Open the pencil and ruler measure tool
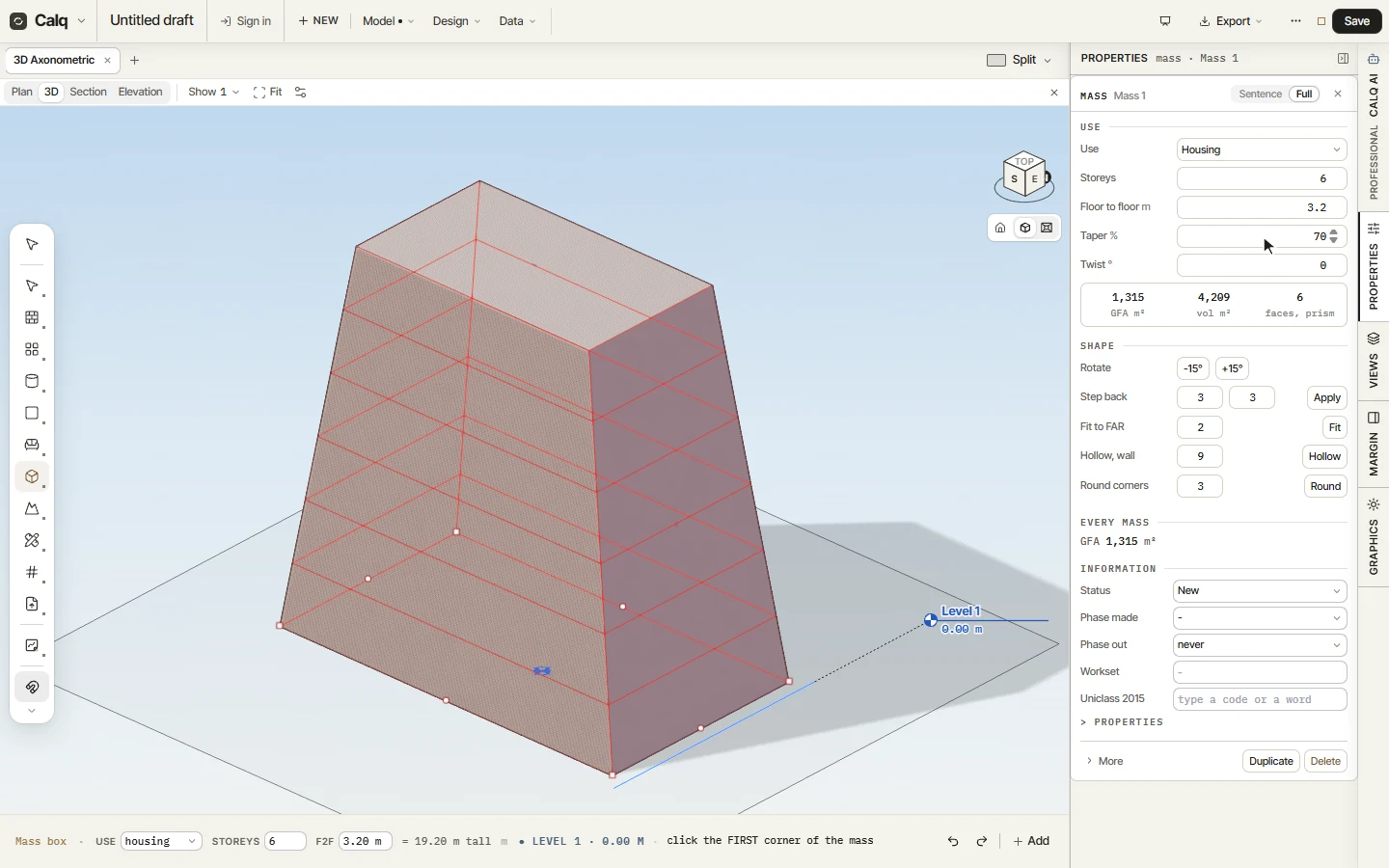1389x868 pixels. pos(32,541)
